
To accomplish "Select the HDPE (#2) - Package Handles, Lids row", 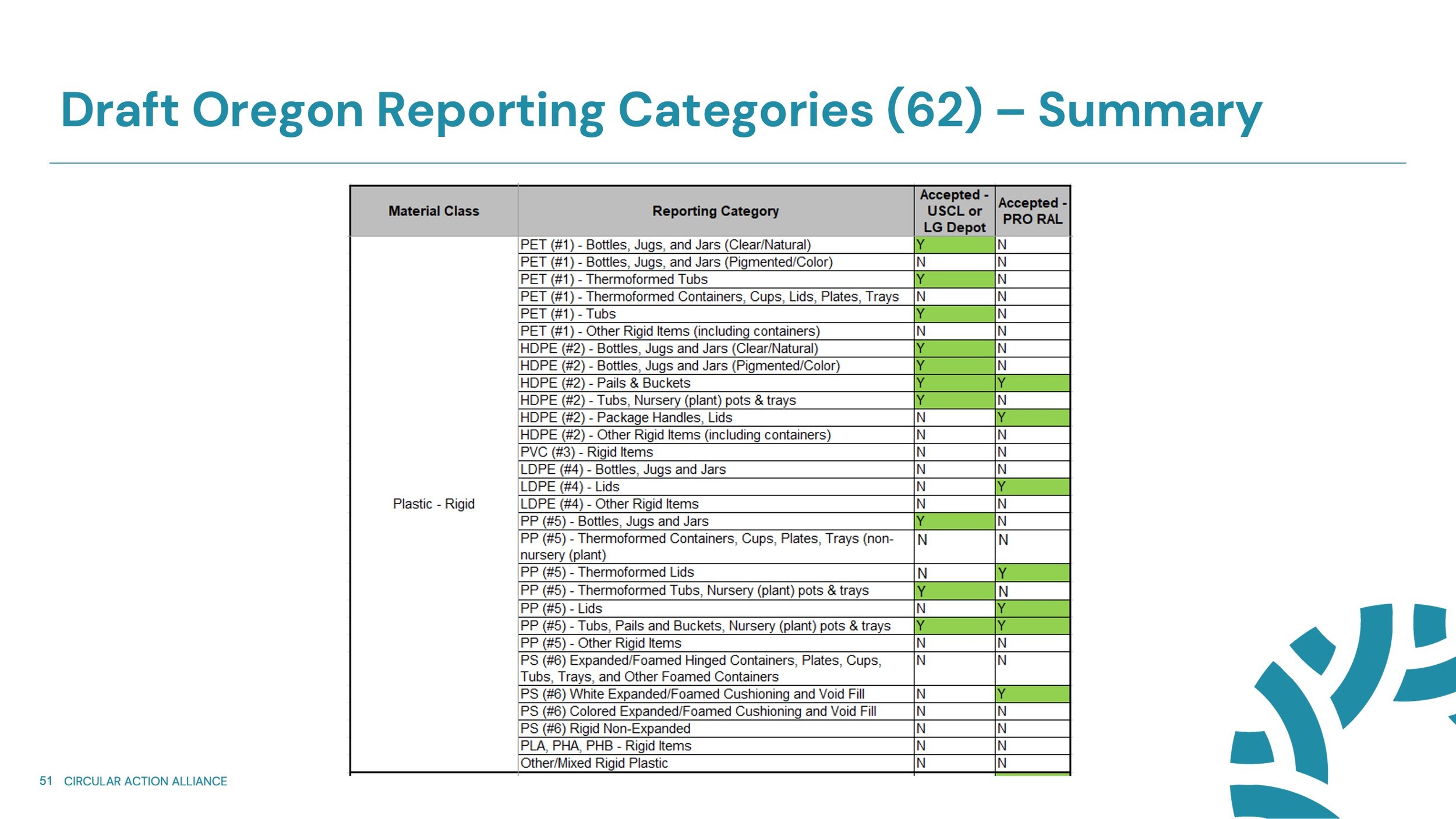I will (626, 418).
